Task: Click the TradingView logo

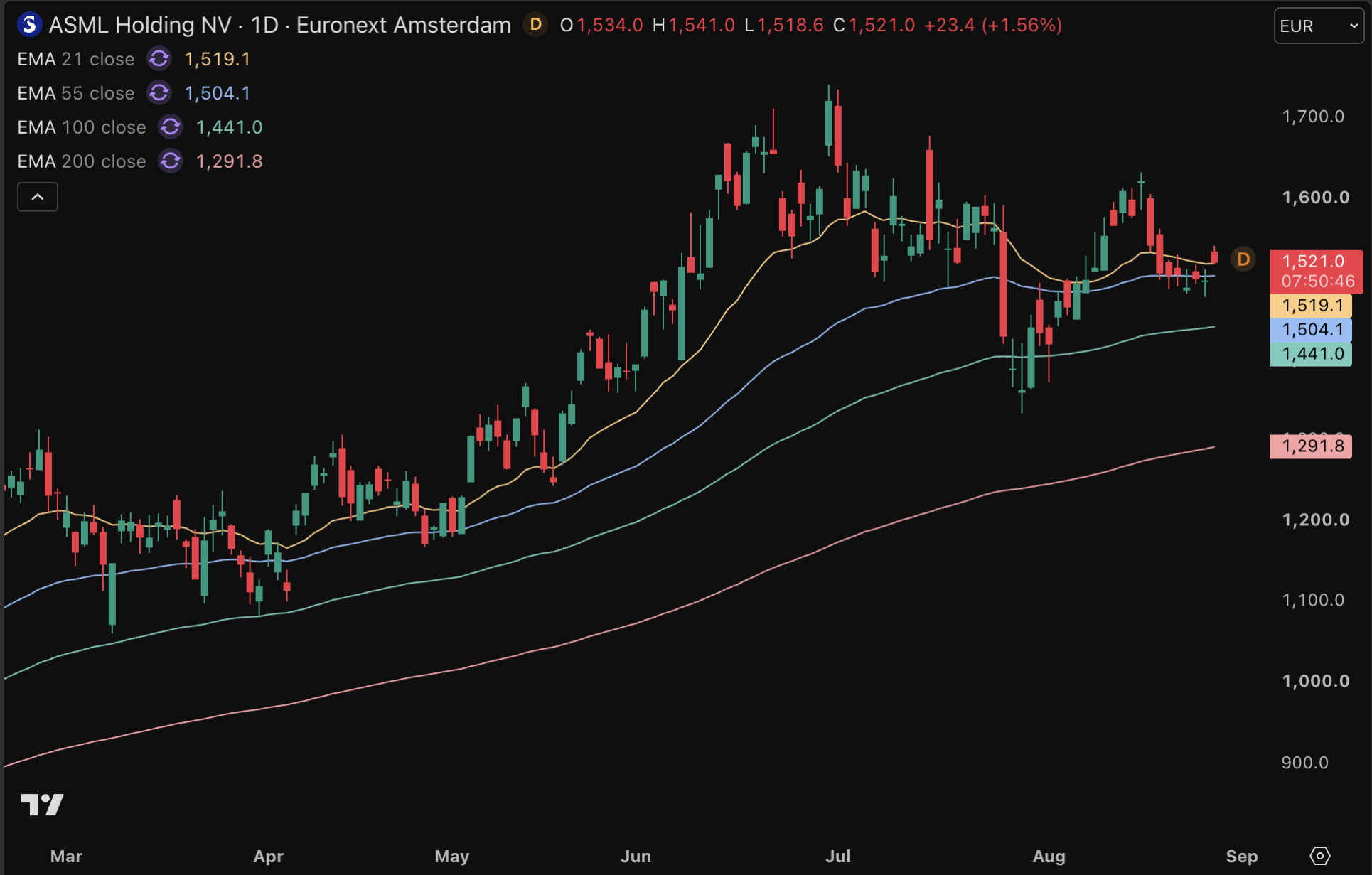Action: 43,804
